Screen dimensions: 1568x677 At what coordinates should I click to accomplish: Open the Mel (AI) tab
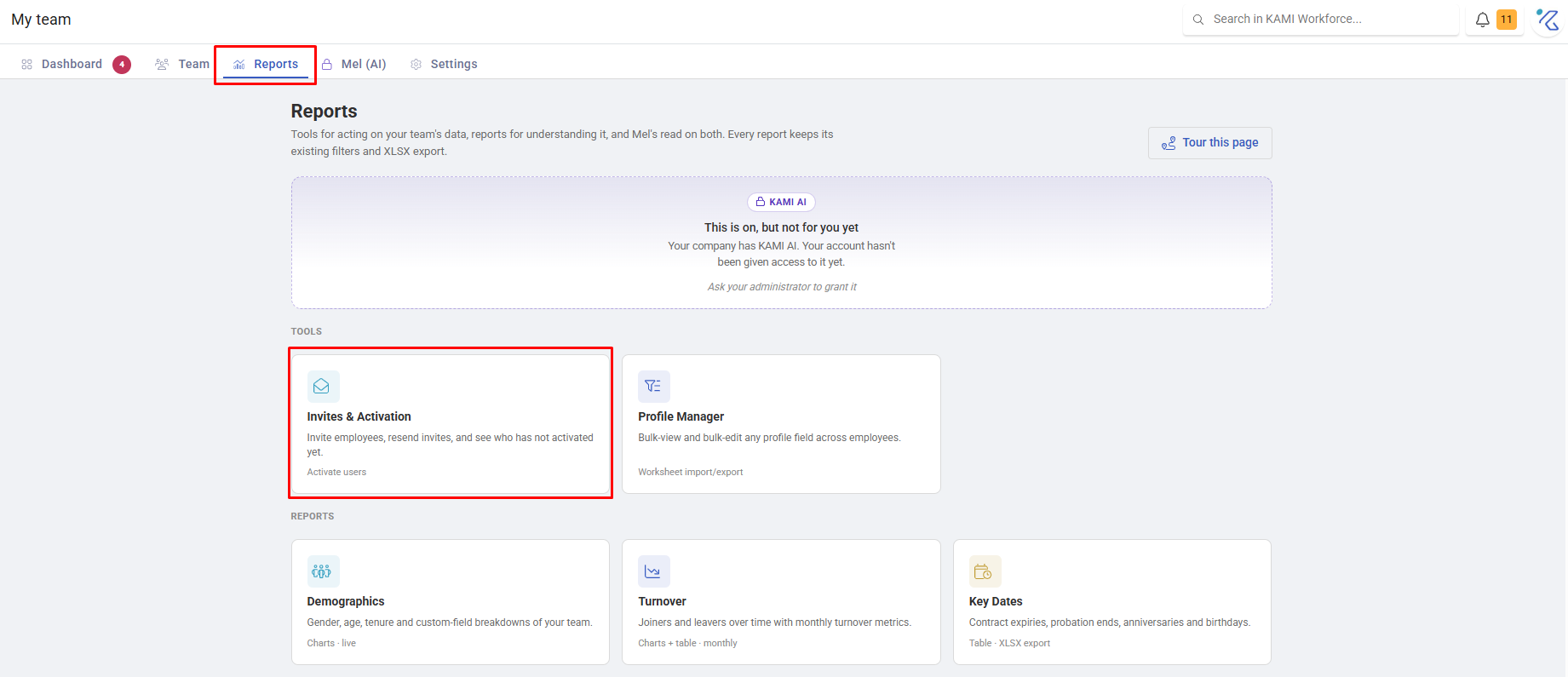pyautogui.click(x=354, y=64)
